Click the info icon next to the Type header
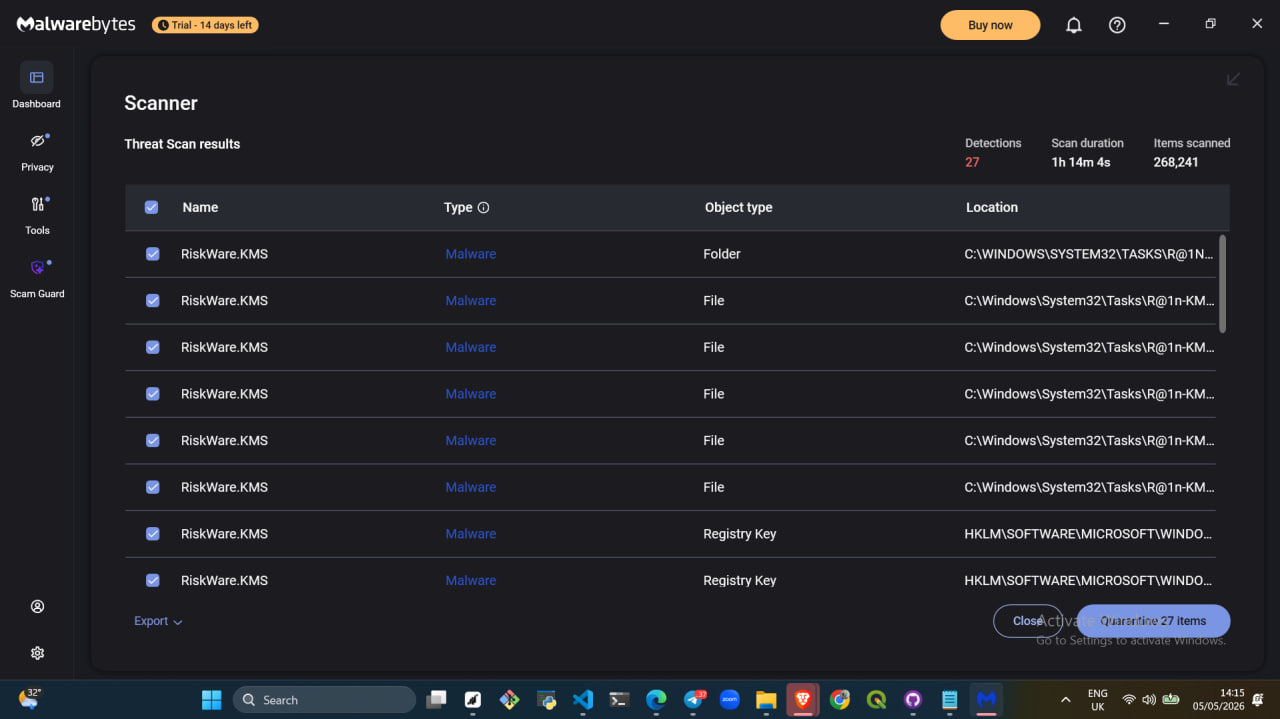This screenshot has height=719, width=1280. pos(483,208)
